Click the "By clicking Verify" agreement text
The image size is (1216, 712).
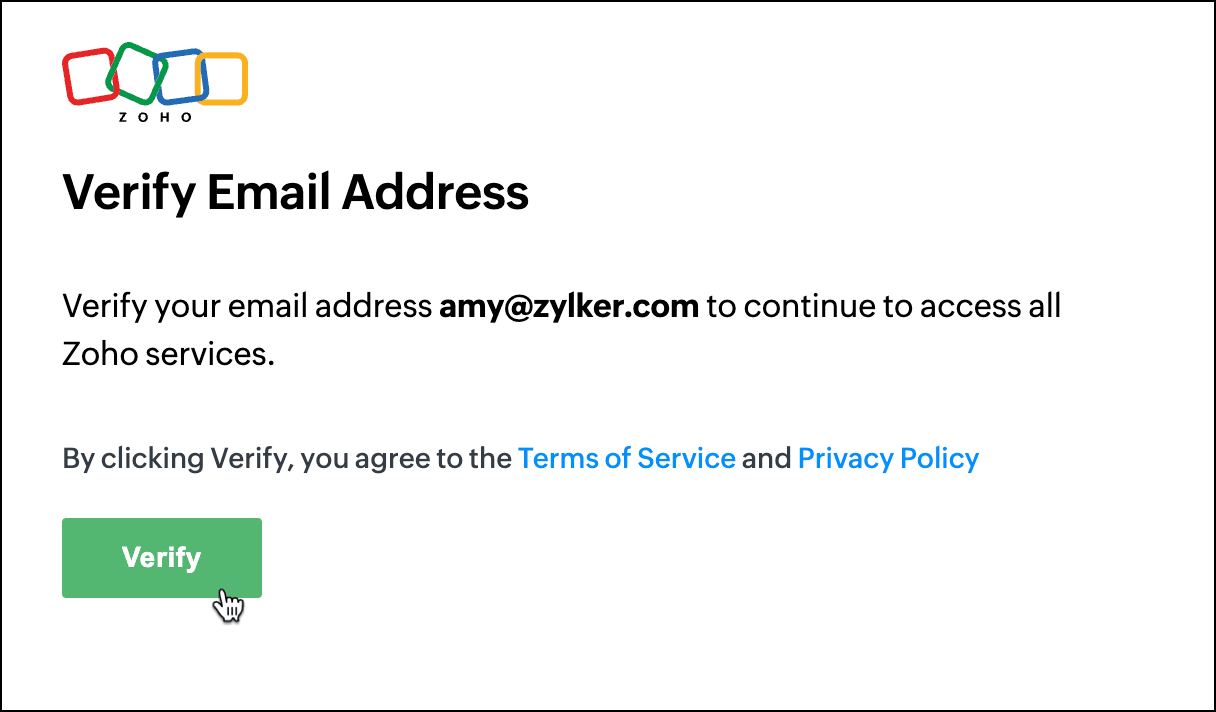point(177,459)
